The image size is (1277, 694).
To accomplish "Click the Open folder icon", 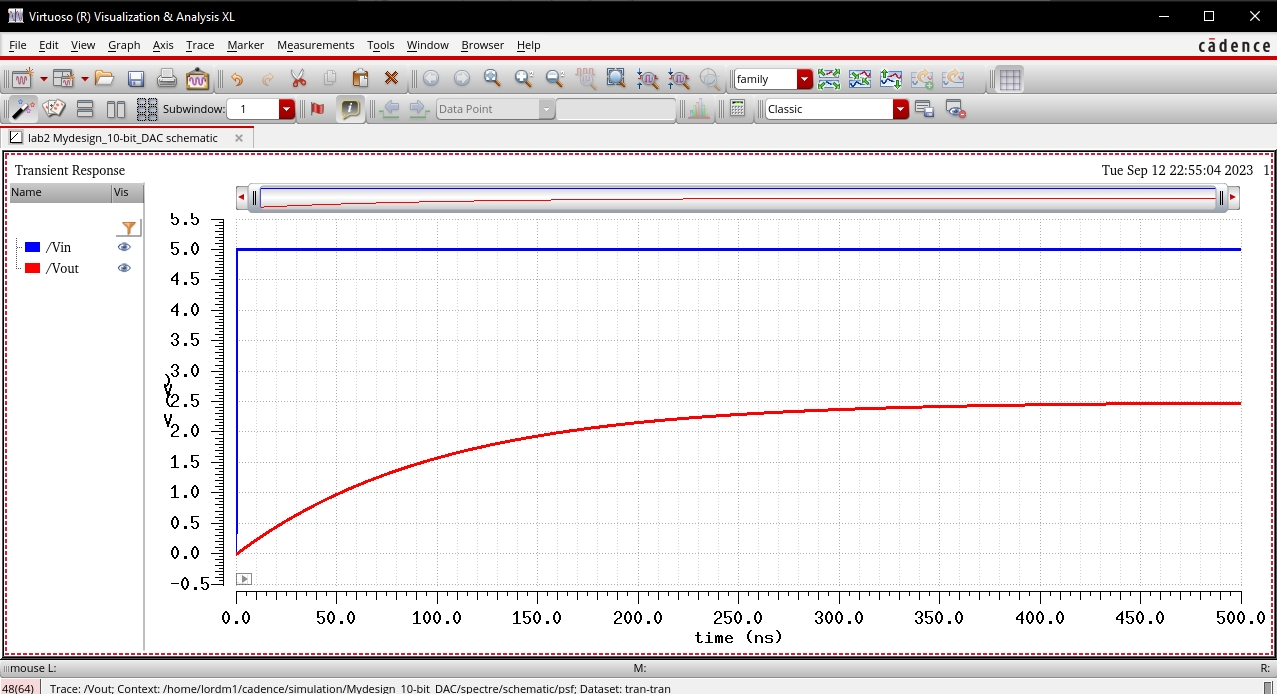I will (x=104, y=79).
